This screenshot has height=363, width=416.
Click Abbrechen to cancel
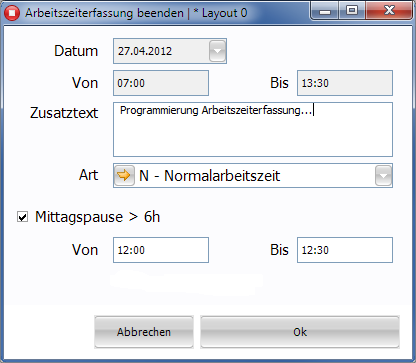pos(144,332)
